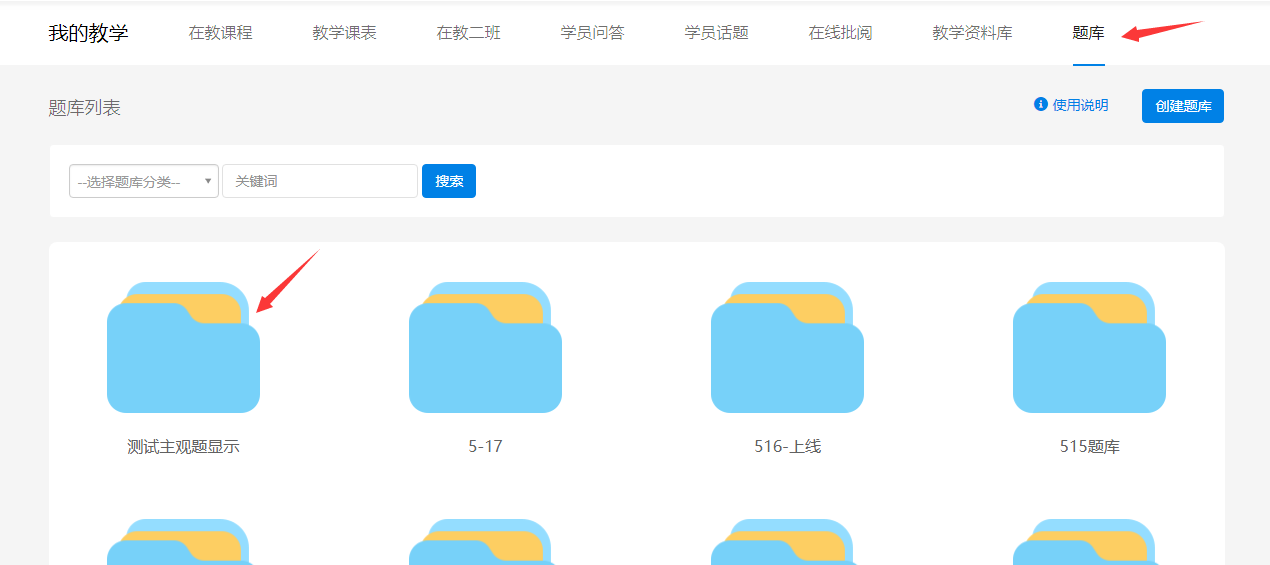Open the 516-上线 folder icon
The width and height of the screenshot is (1270, 565).
pyautogui.click(x=787, y=348)
